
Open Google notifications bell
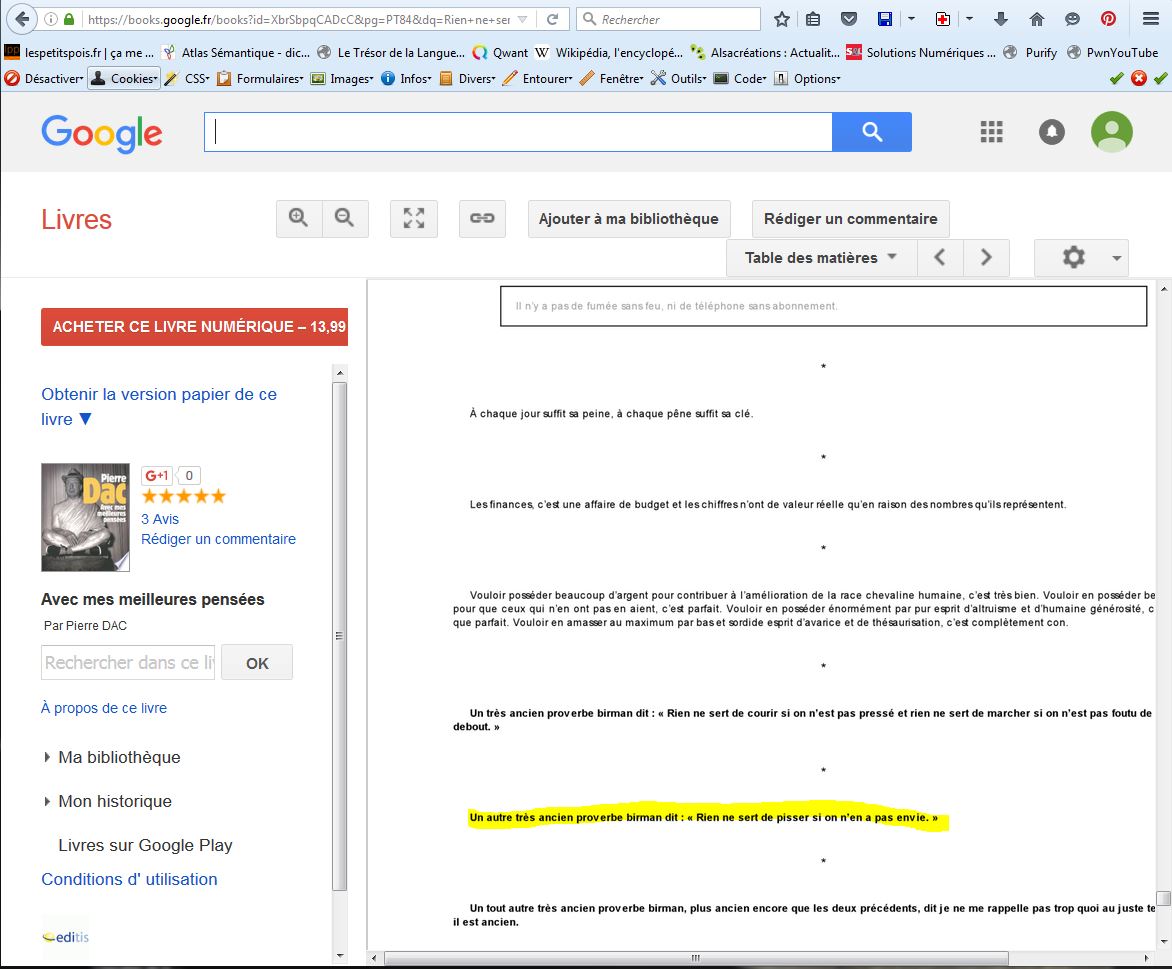coord(1051,132)
